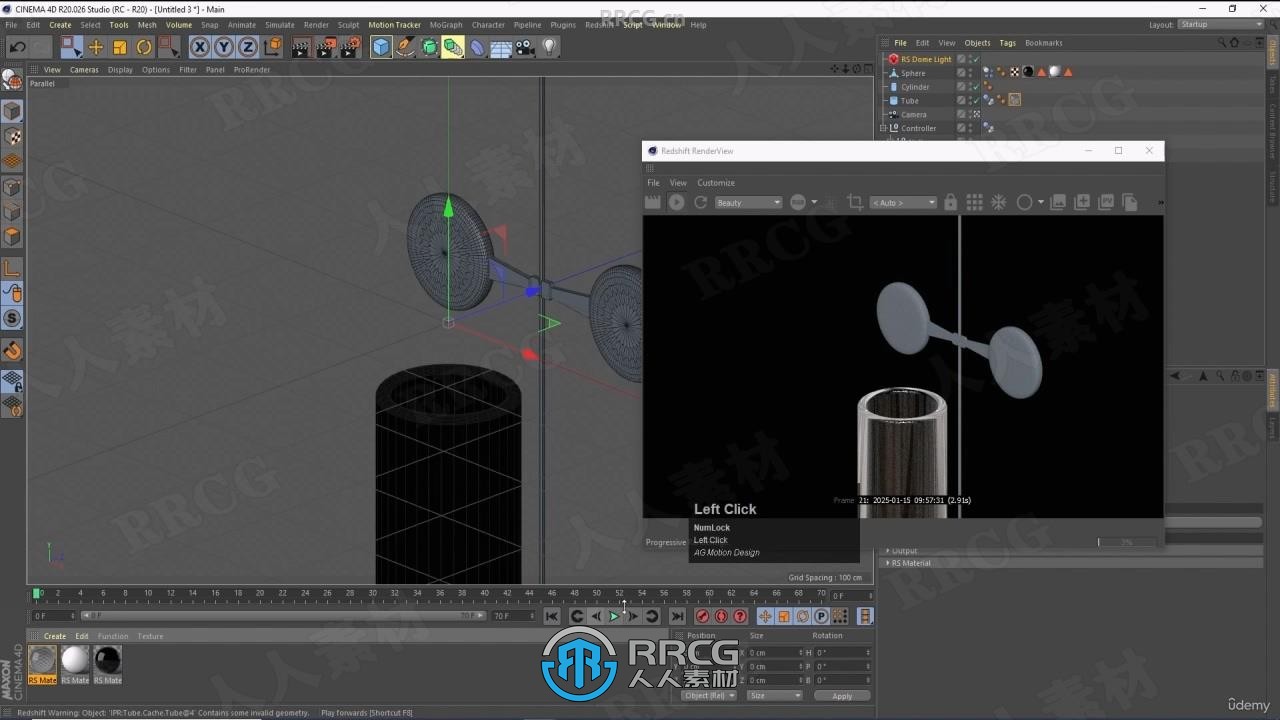
Task: Click the RenderView refresh icon
Action: (x=701, y=202)
